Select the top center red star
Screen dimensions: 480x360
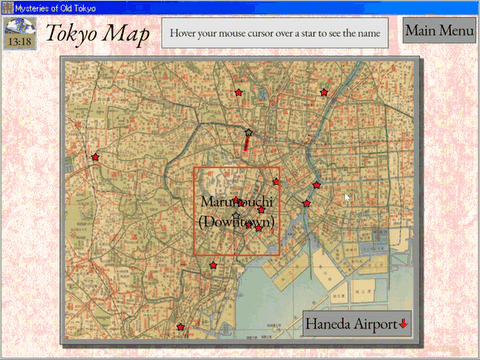(x=238, y=92)
